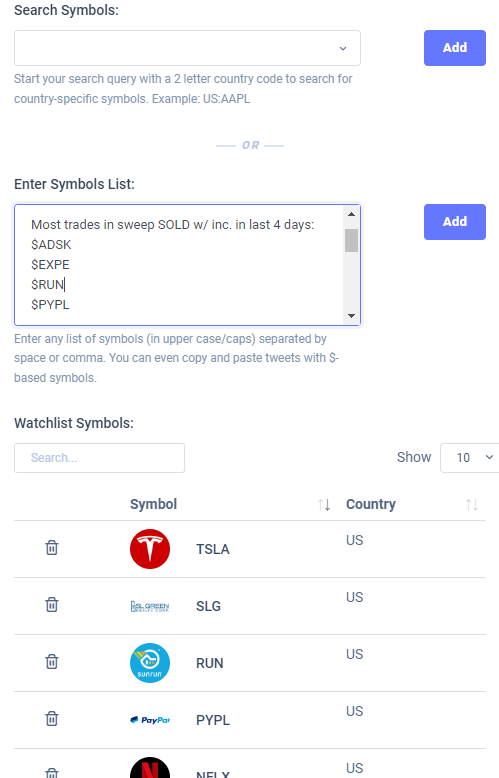Screen dimensions: 499x778
Task: Click the SL Green logo icon
Action: click(x=150, y=606)
